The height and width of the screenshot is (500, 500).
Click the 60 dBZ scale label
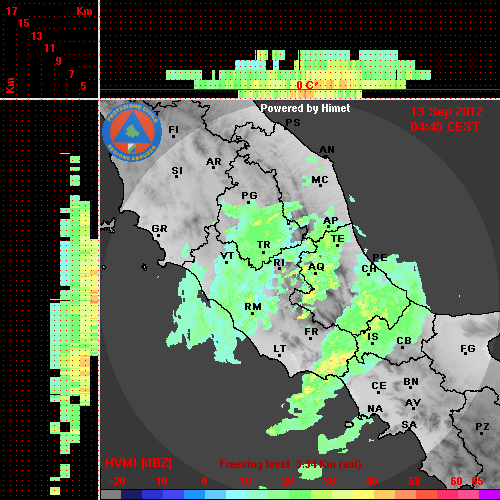(456, 481)
